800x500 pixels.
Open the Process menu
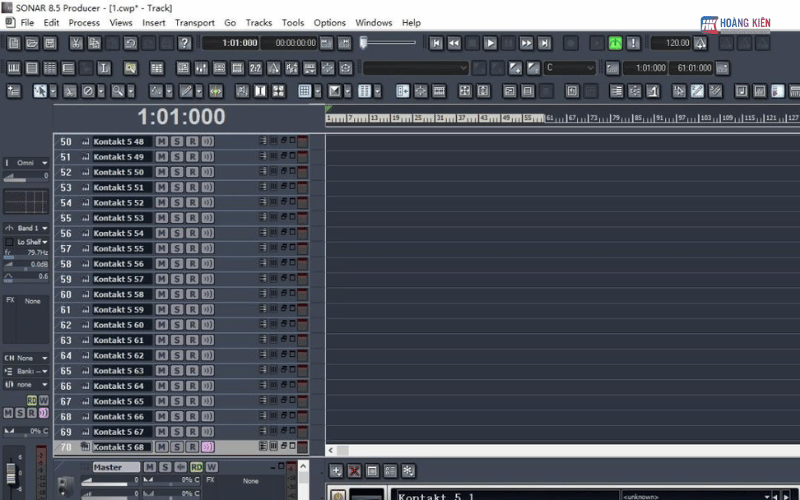tap(84, 22)
